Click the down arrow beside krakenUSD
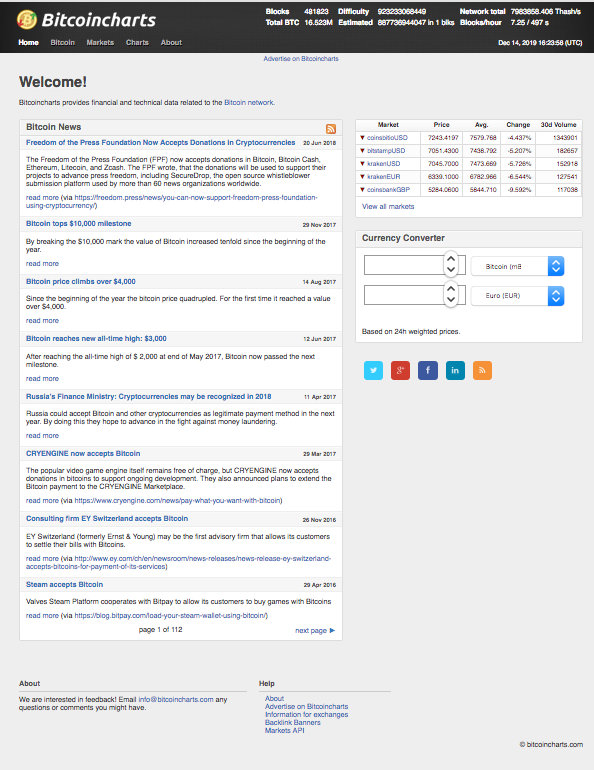 tap(362, 164)
